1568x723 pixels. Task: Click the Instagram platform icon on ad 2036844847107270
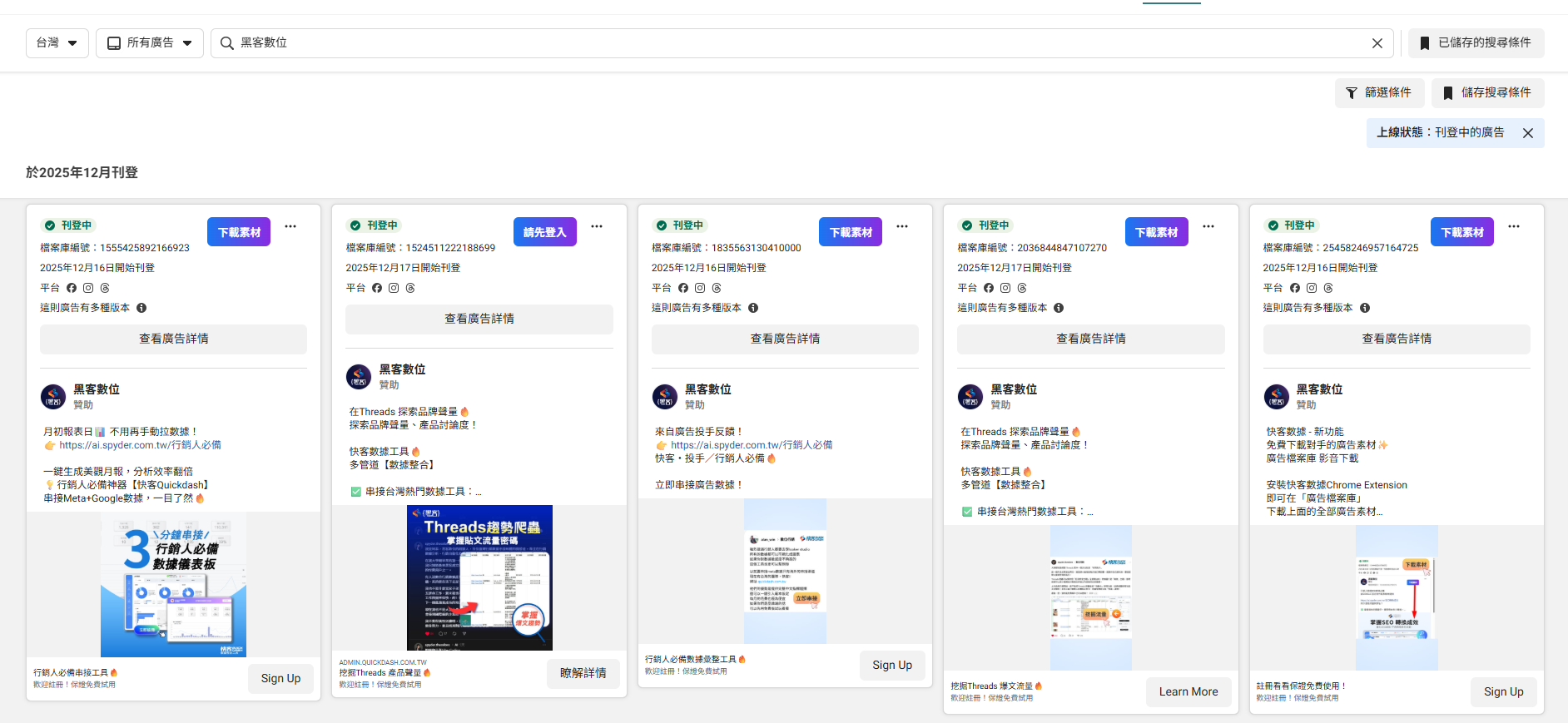pyautogui.click(x=1005, y=288)
